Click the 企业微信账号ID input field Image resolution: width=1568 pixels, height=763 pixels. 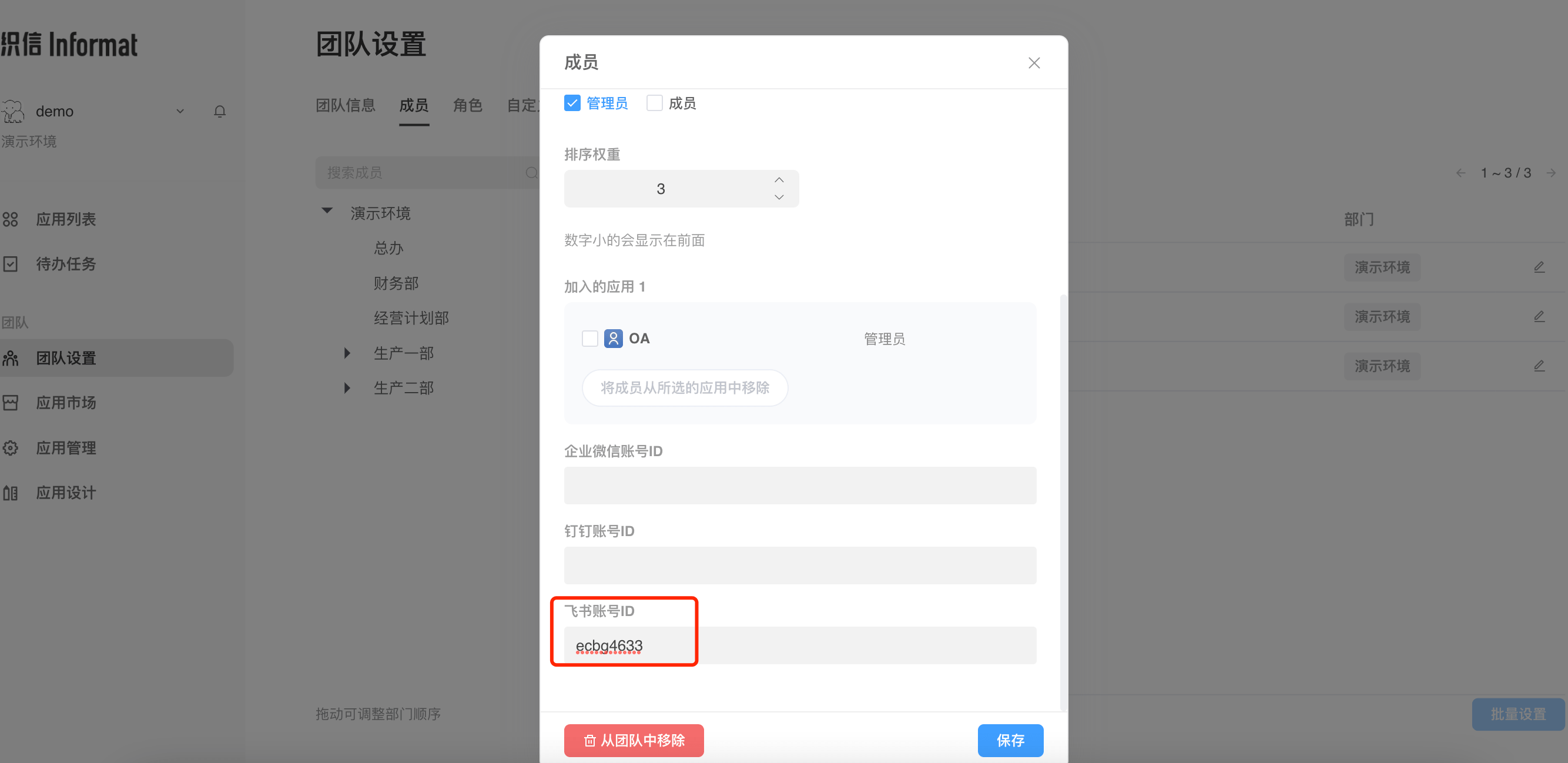[799, 486]
